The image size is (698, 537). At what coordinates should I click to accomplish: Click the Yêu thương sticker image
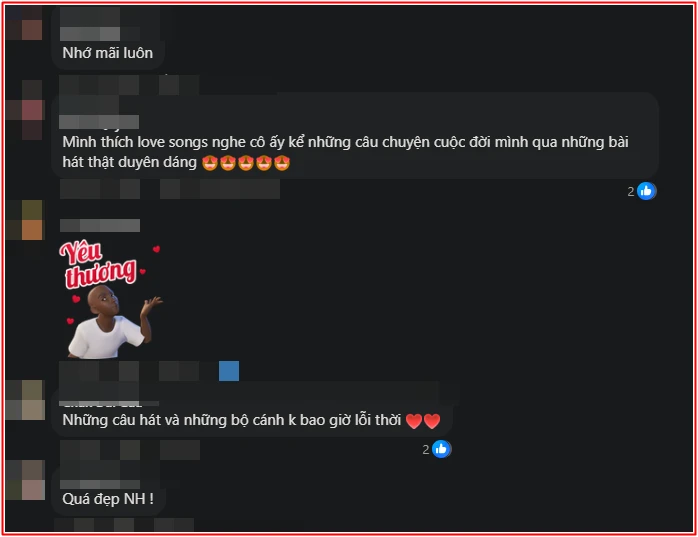click(x=110, y=299)
